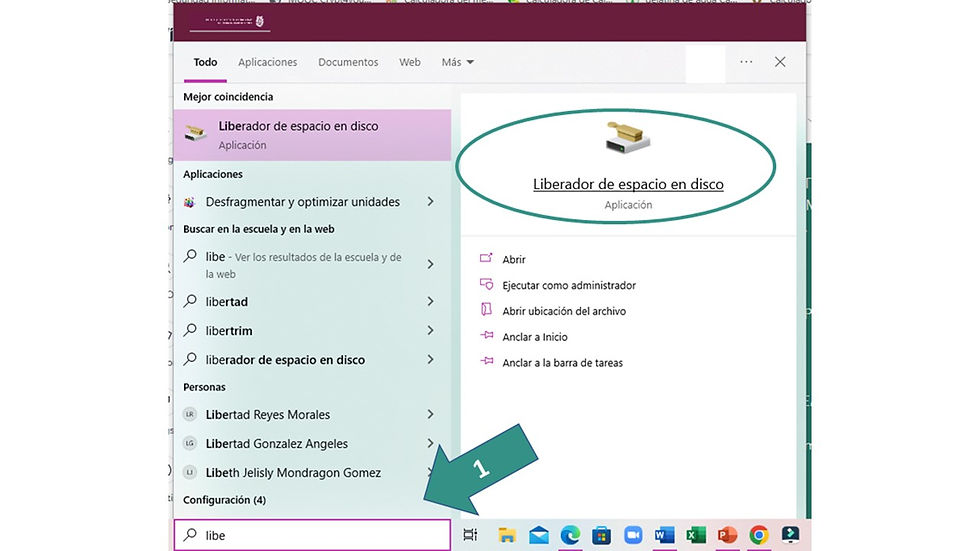The image size is (980, 551).
Task: Click the Abrir icon in the actions list
Action: [x=486, y=258]
